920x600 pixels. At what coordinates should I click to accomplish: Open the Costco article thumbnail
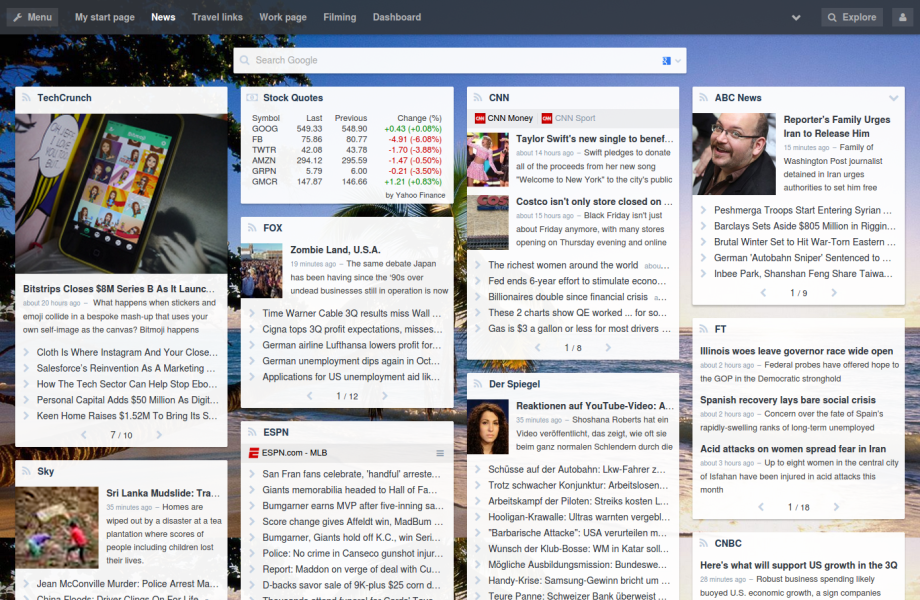coord(488,222)
